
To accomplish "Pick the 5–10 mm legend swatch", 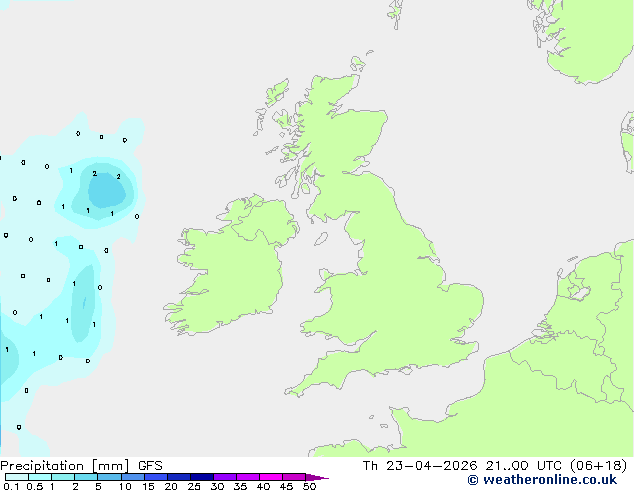I will point(109,477).
